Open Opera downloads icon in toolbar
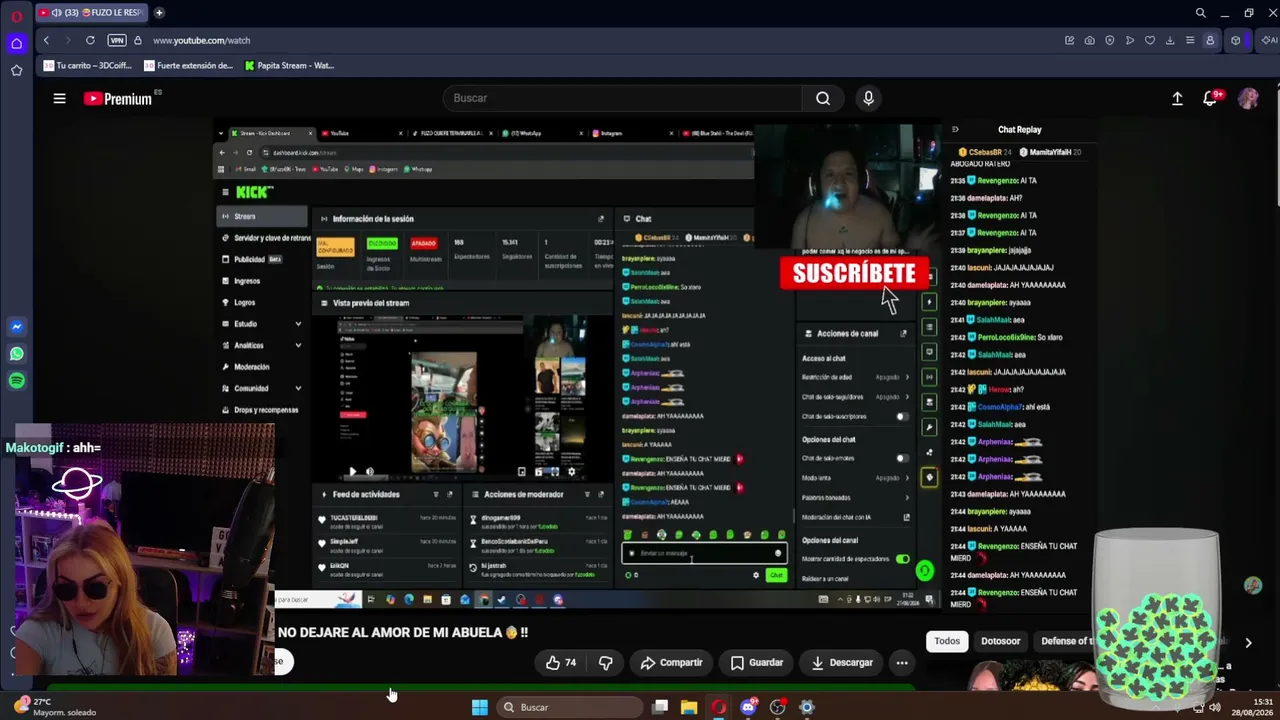1280x720 pixels. click(1169, 40)
